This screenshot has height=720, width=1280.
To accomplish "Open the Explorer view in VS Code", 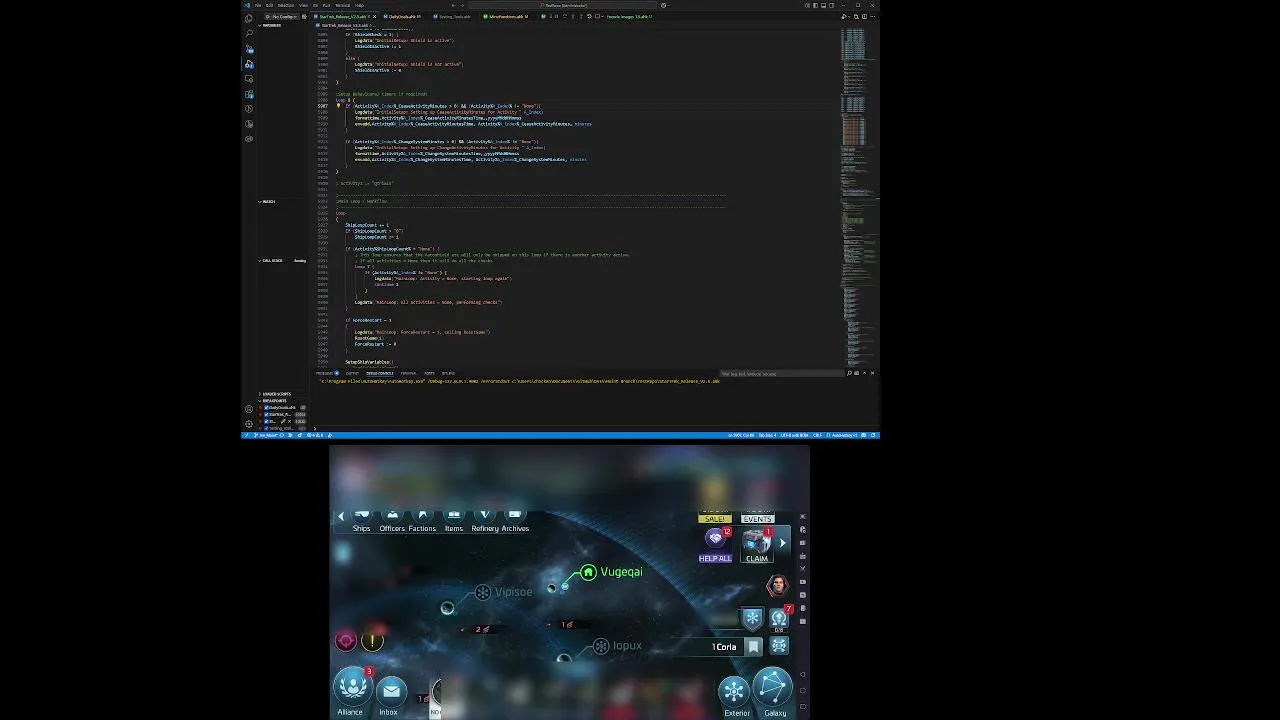I will click(249, 19).
